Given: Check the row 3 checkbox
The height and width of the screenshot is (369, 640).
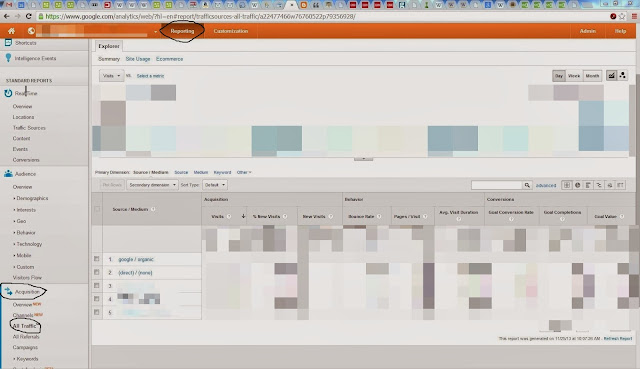Looking at the screenshot, I should (97, 285).
